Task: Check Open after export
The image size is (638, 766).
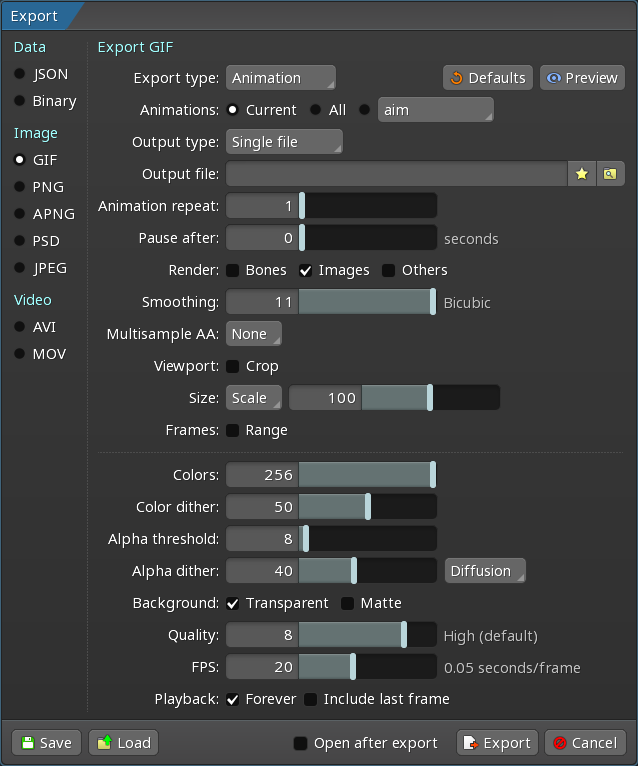Action: (300, 743)
